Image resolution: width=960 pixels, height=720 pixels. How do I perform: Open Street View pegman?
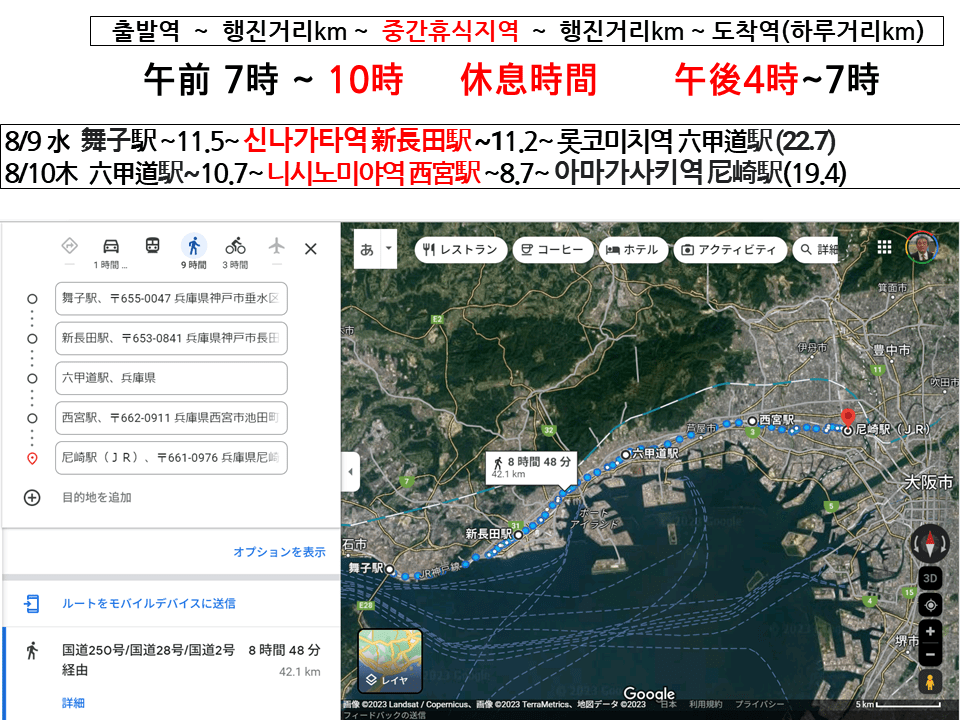(930, 682)
